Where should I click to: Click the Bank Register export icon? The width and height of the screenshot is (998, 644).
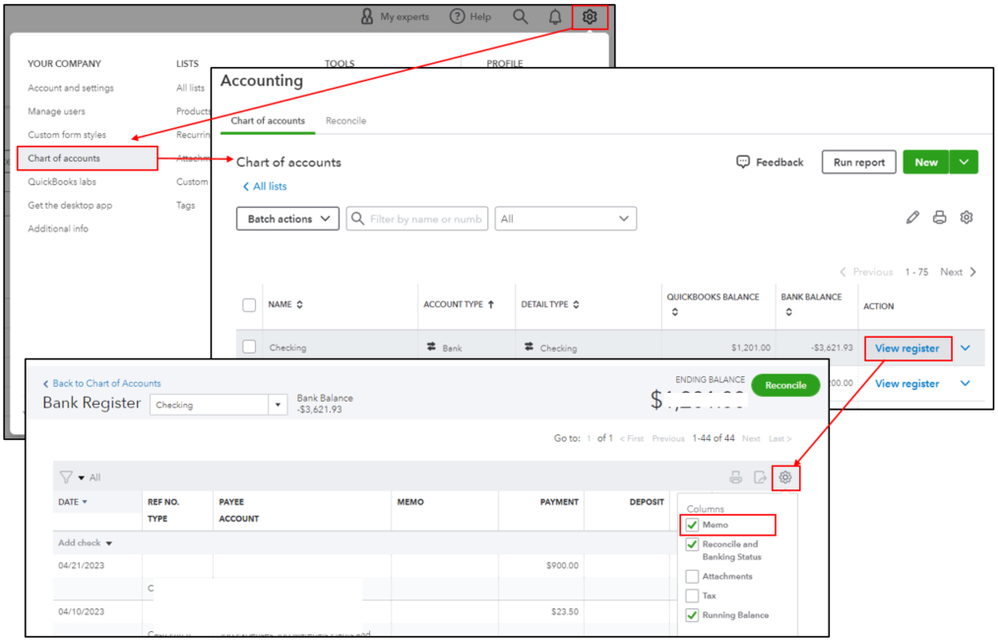[x=760, y=477]
